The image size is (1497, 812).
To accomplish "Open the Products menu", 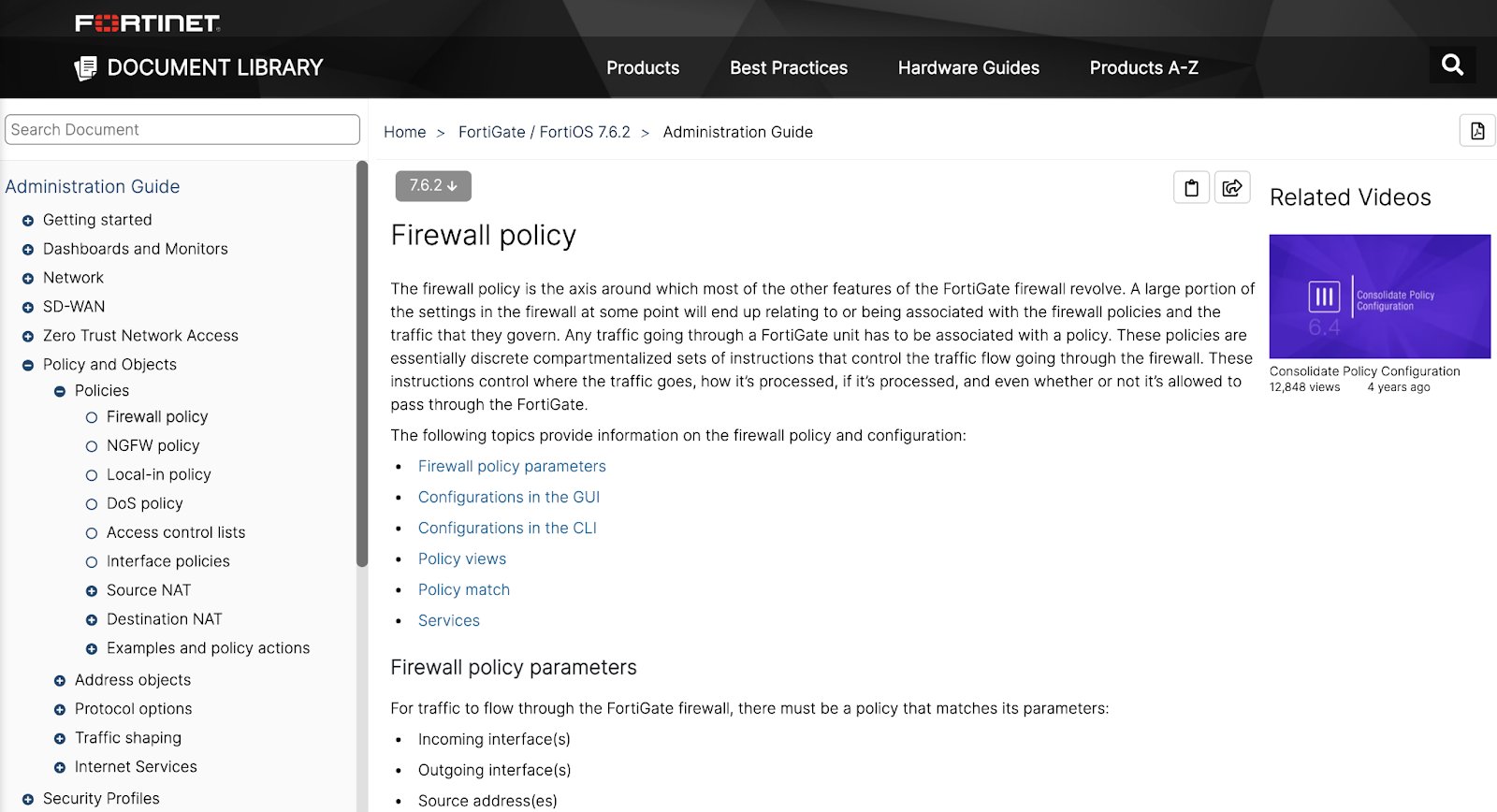I will coord(643,68).
